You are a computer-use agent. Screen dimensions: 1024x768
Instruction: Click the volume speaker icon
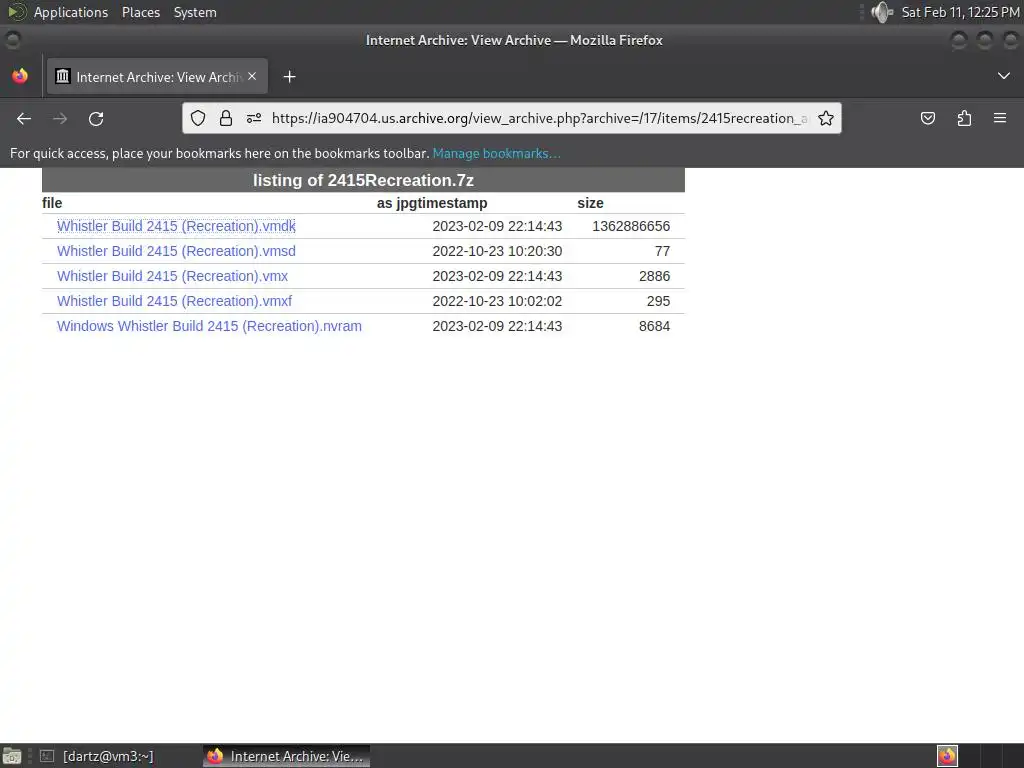click(882, 12)
